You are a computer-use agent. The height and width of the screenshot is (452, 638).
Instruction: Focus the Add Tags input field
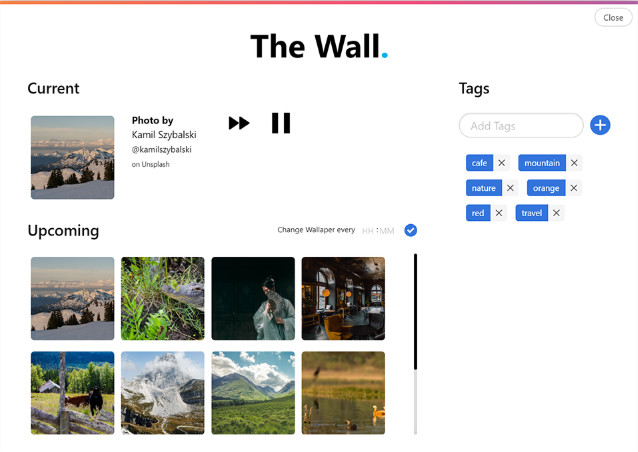pyautogui.click(x=521, y=125)
